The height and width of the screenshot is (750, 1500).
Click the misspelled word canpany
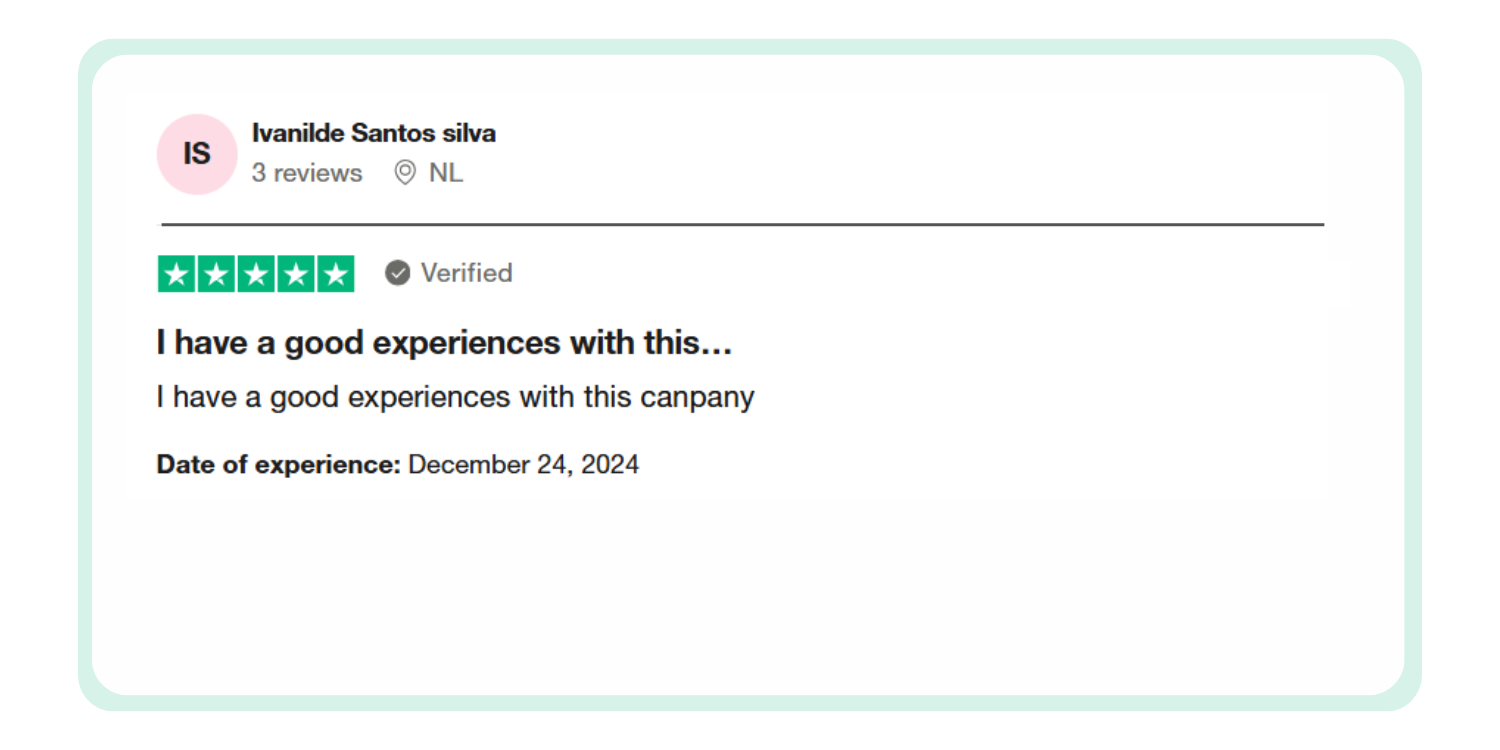point(697,397)
